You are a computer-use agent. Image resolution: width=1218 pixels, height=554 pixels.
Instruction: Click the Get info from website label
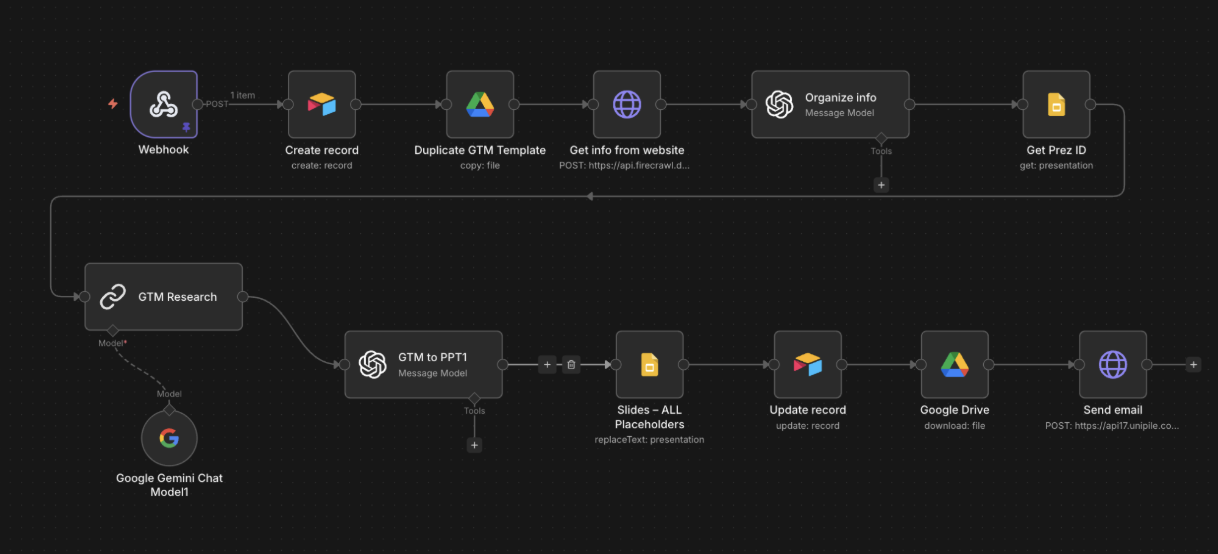[627, 150]
